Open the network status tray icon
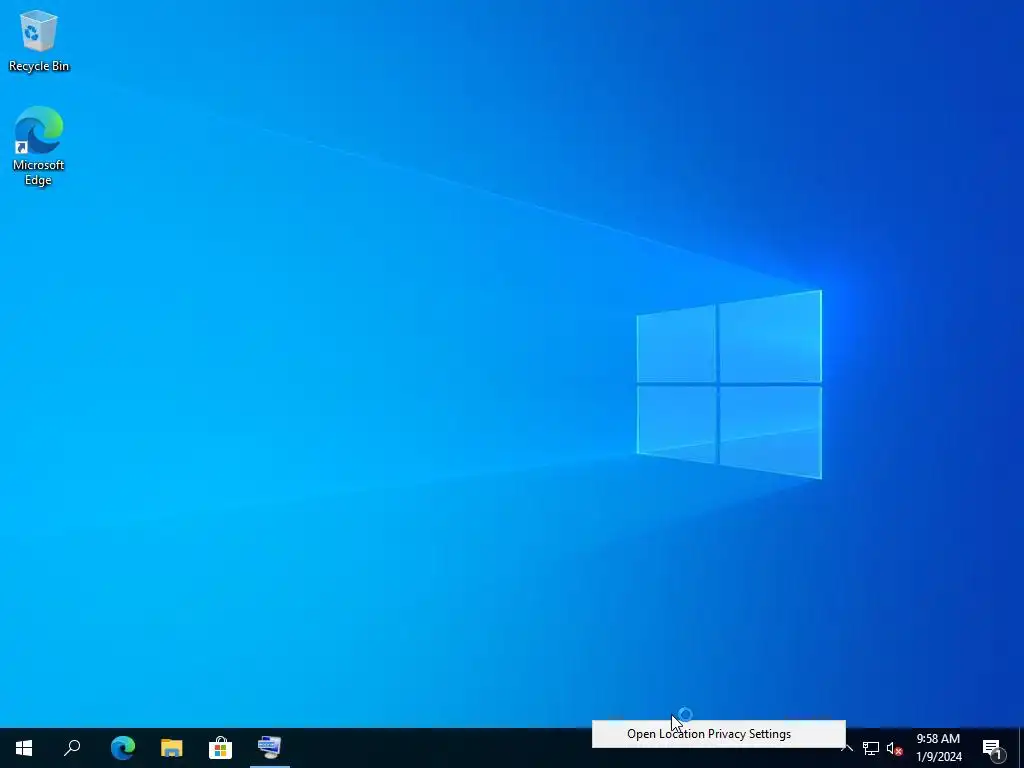This screenshot has height=768, width=1024. click(871, 748)
